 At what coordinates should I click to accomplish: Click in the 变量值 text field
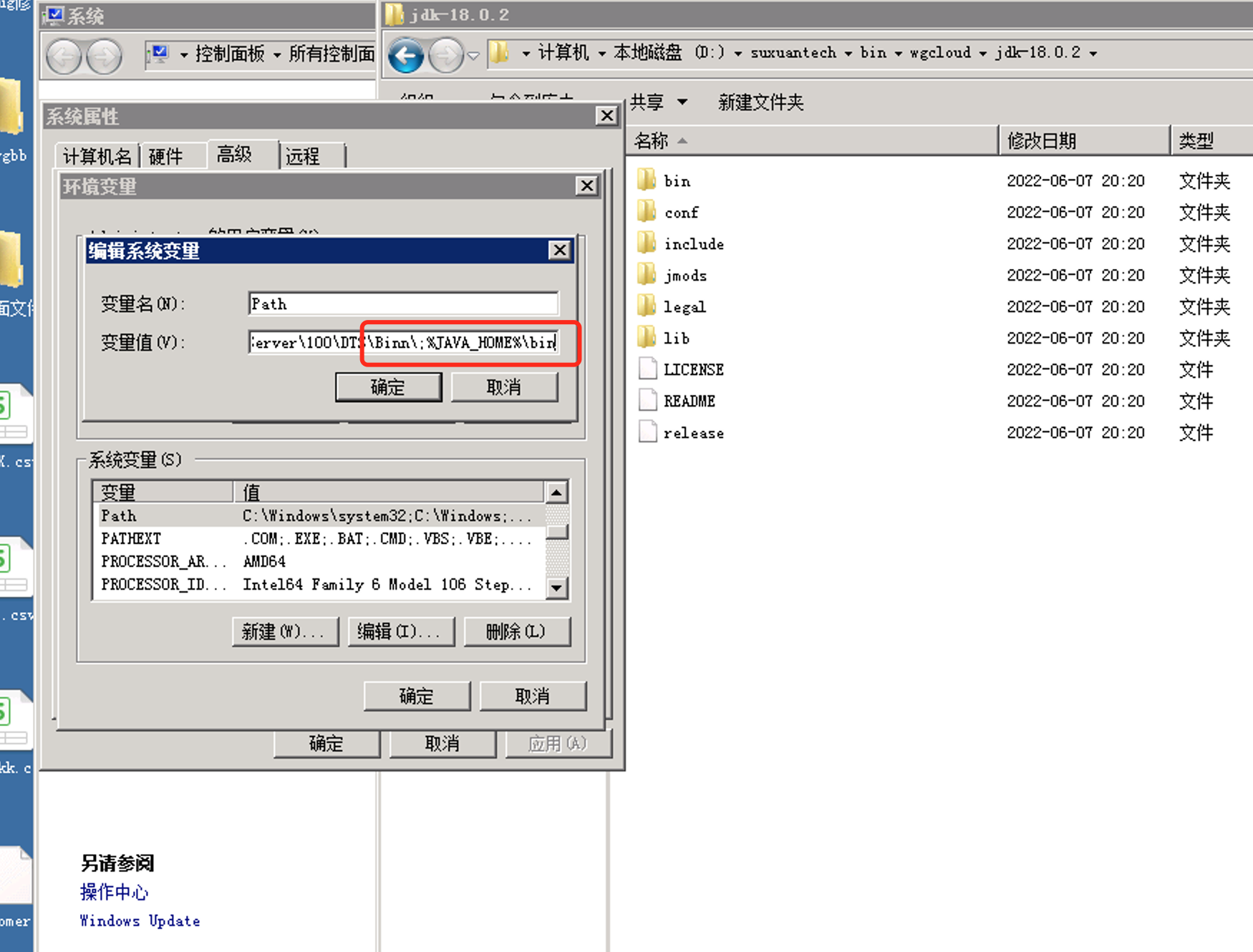402,342
